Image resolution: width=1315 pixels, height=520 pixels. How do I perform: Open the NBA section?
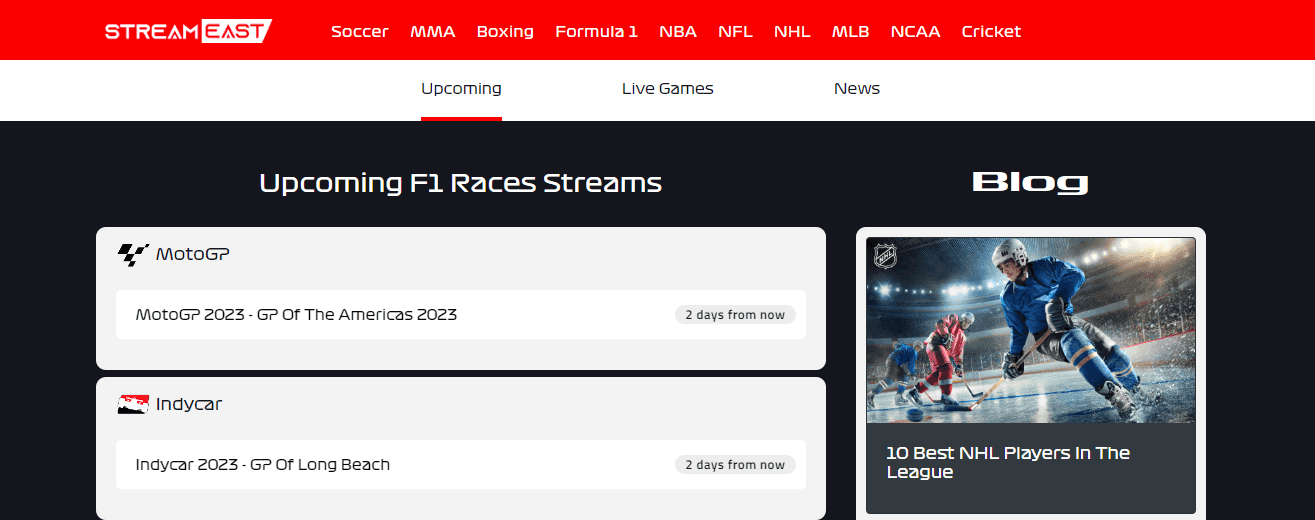tap(678, 31)
